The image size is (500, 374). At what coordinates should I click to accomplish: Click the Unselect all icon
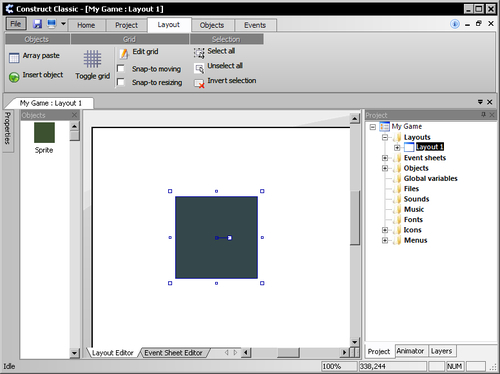click(199, 68)
